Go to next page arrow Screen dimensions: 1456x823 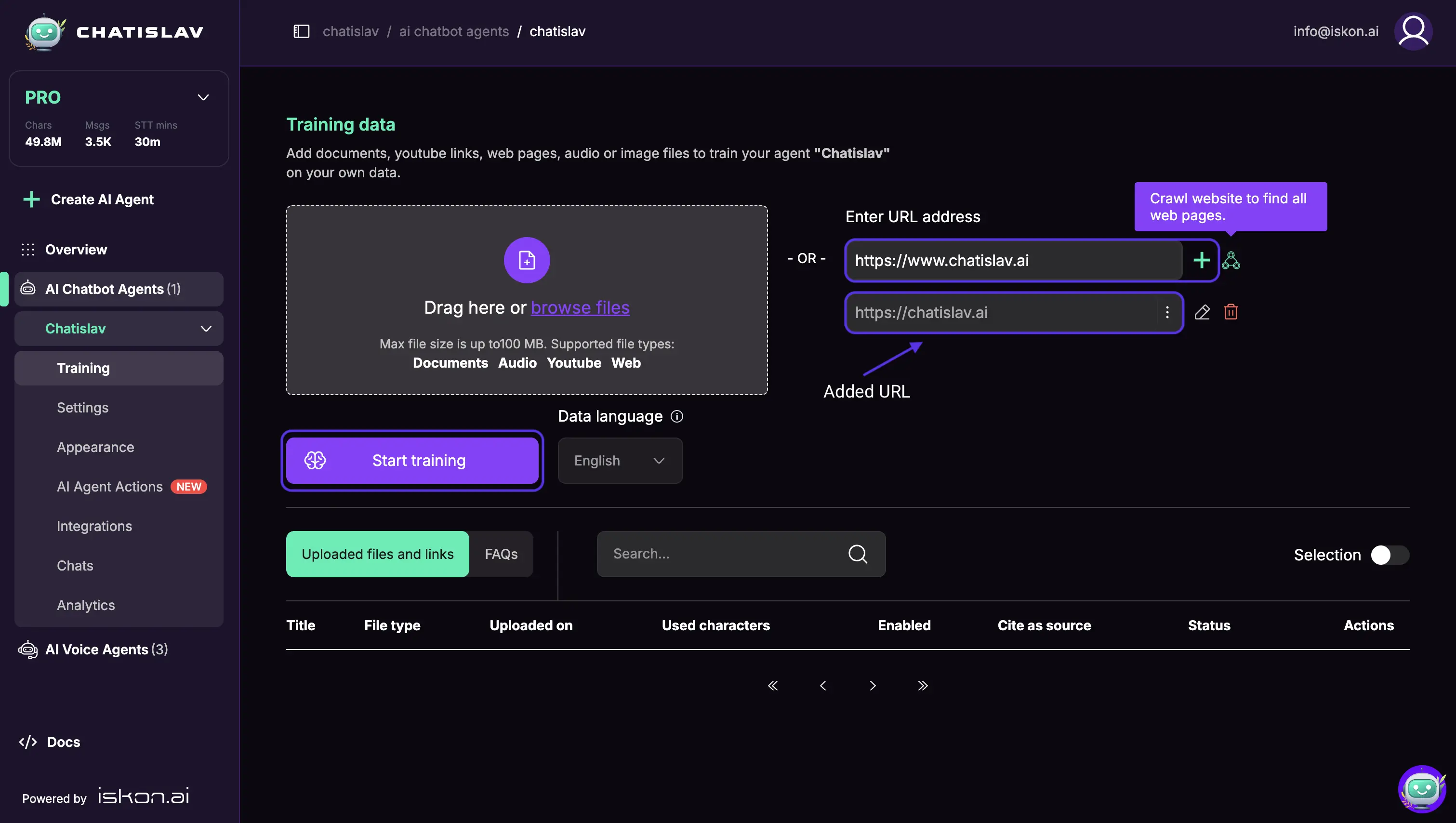[x=873, y=686]
